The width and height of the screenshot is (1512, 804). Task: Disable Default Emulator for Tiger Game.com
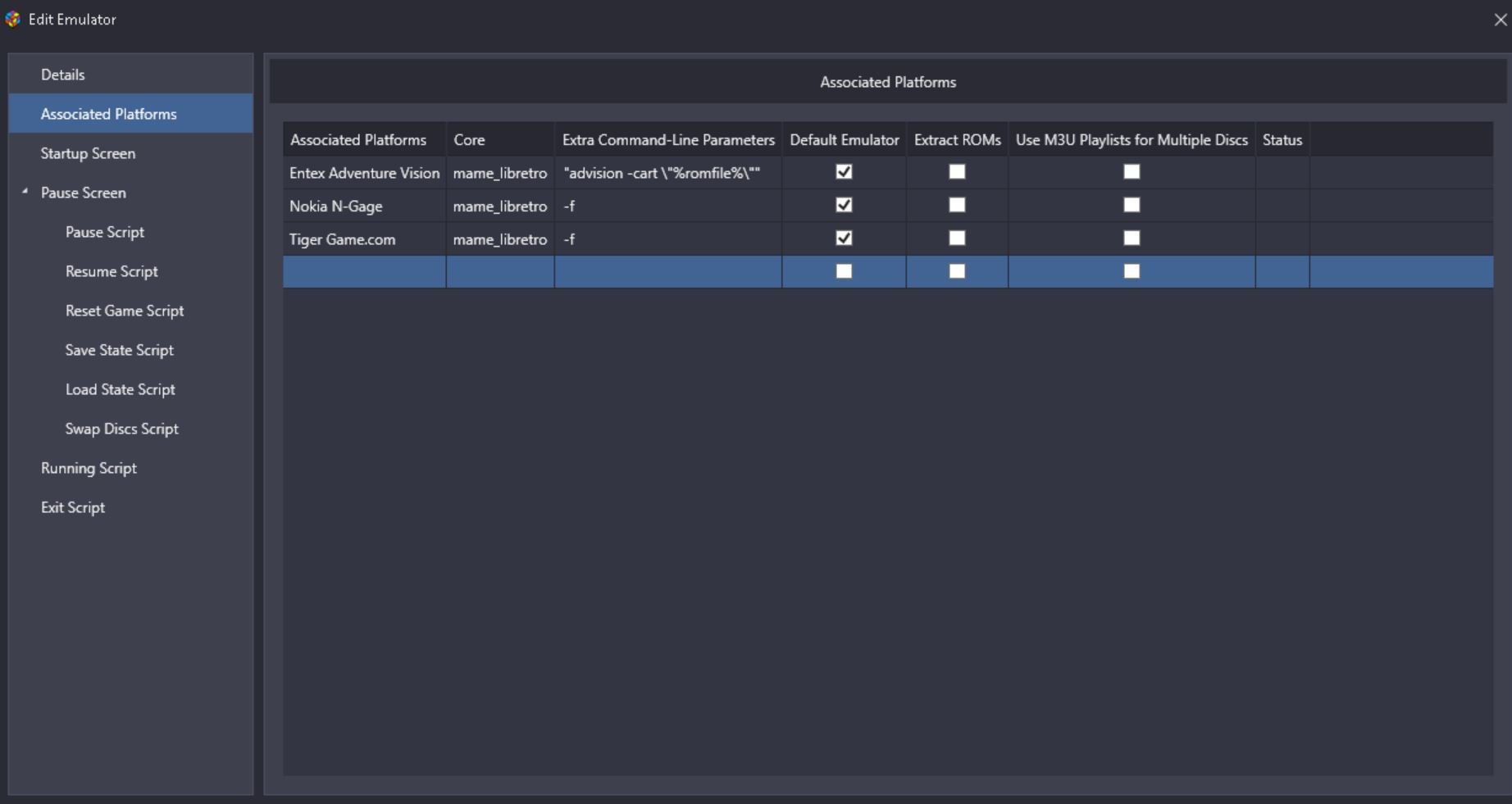tap(844, 238)
